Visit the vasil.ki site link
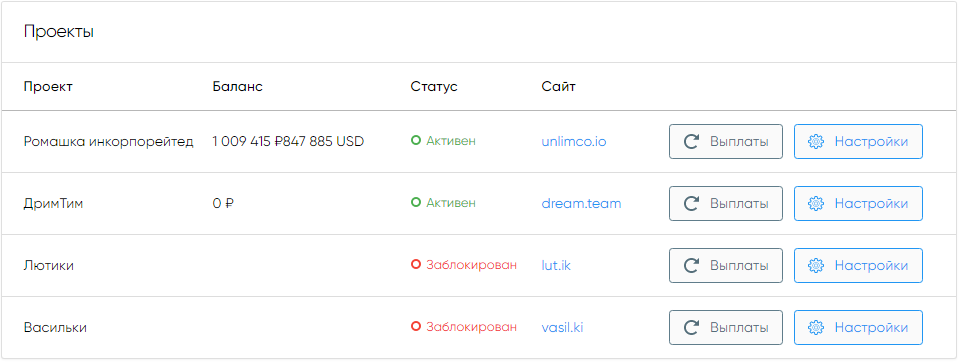 point(562,328)
